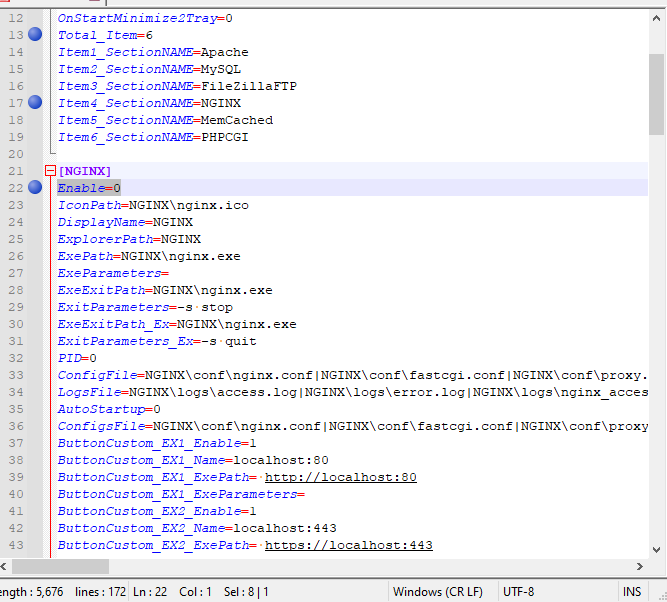Click the vertical scrollbar down arrow

(656, 550)
